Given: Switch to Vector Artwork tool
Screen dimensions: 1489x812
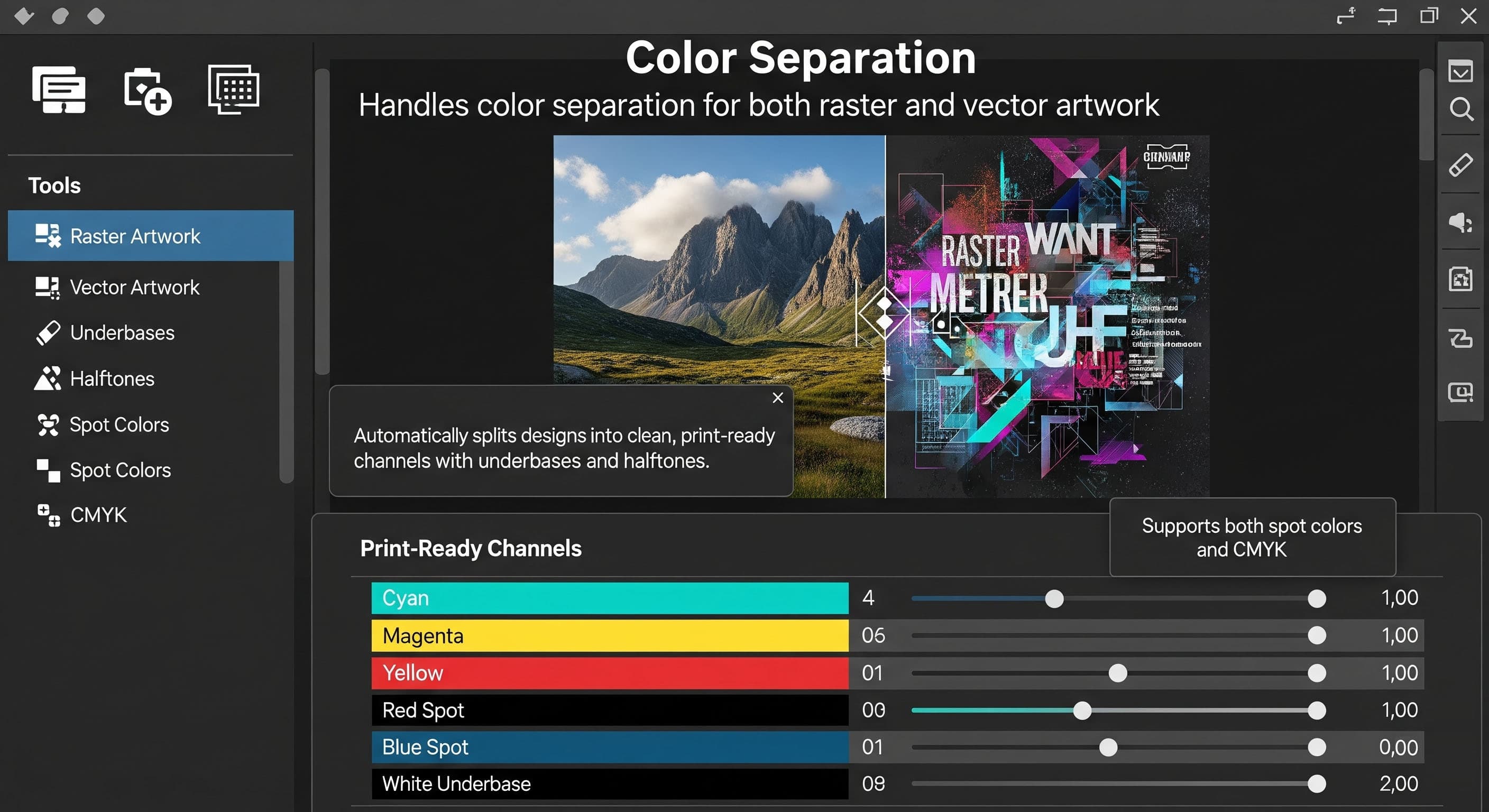Looking at the screenshot, I should point(134,287).
